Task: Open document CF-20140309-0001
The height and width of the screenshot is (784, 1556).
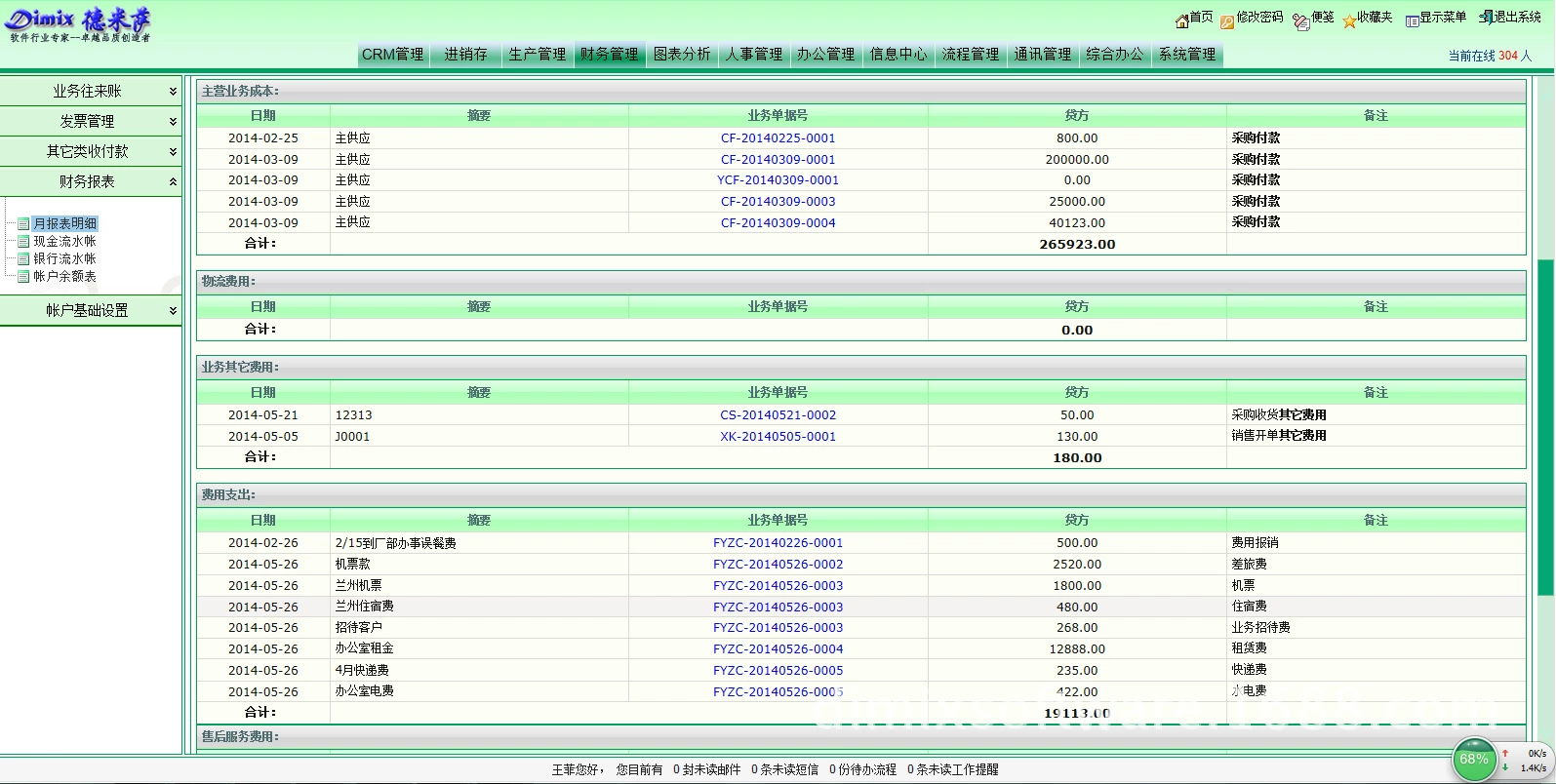Action: pos(778,160)
